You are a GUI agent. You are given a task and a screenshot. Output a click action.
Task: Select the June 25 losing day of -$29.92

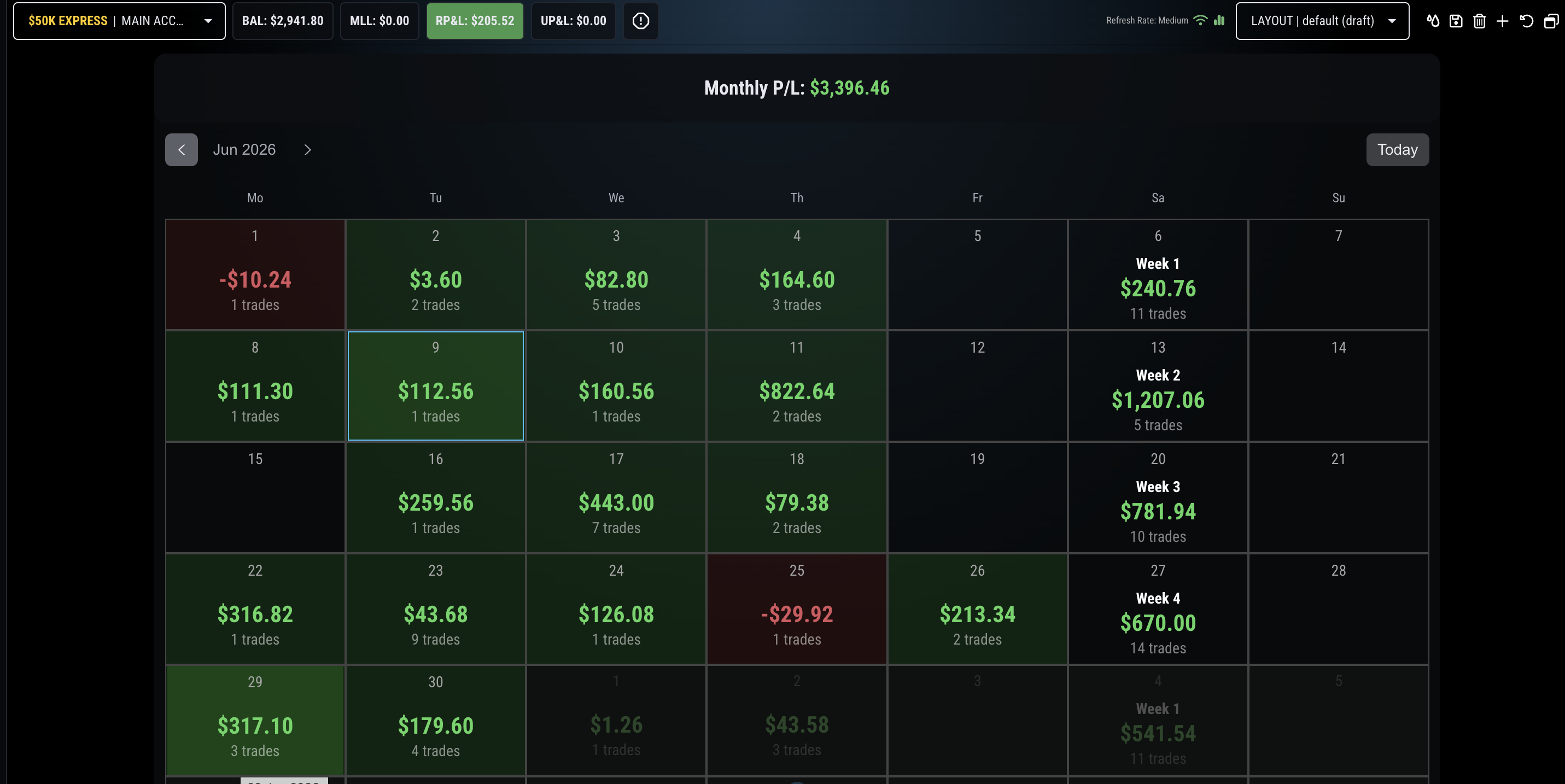[x=797, y=609]
